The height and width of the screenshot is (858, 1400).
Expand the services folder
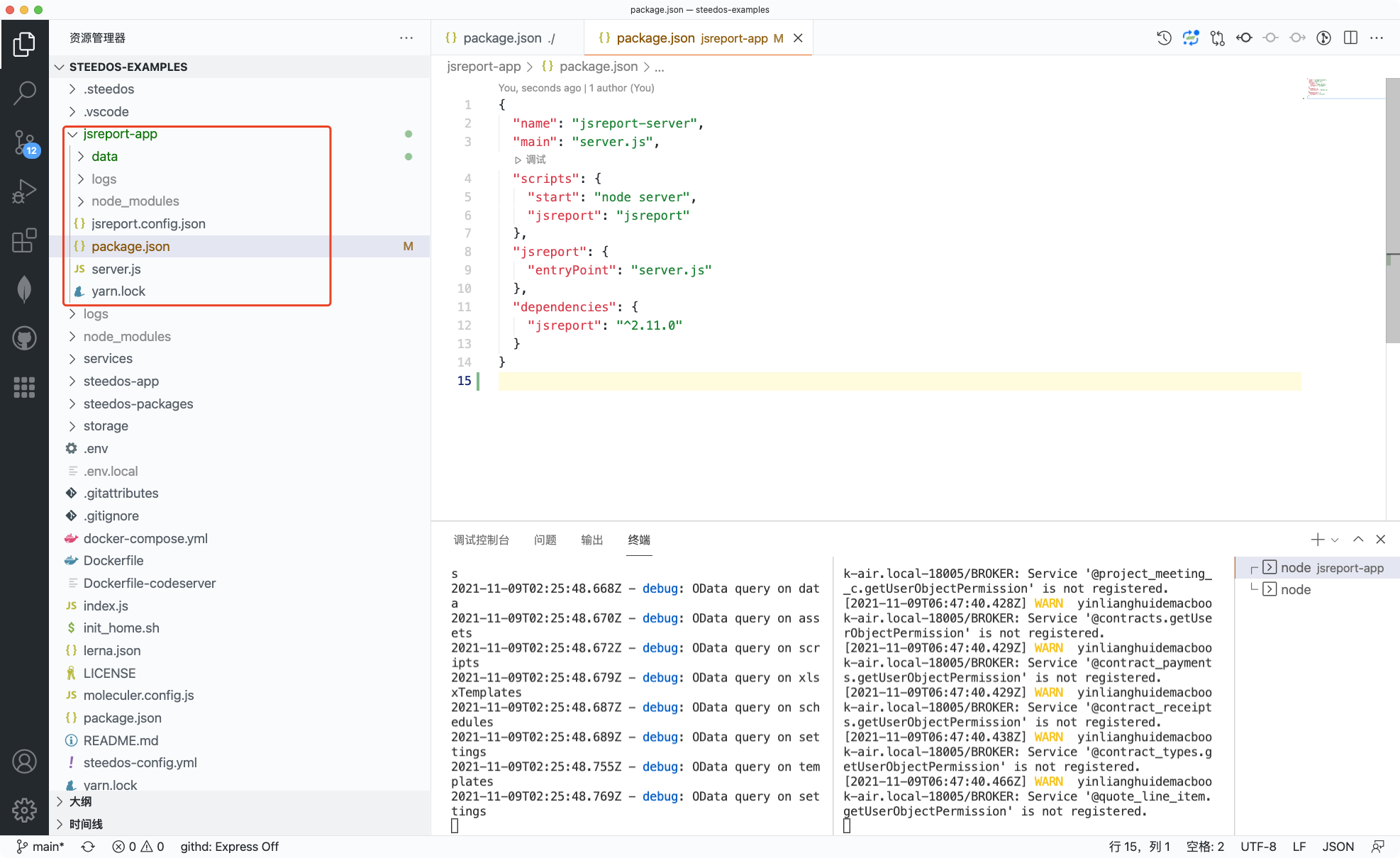point(240,359)
